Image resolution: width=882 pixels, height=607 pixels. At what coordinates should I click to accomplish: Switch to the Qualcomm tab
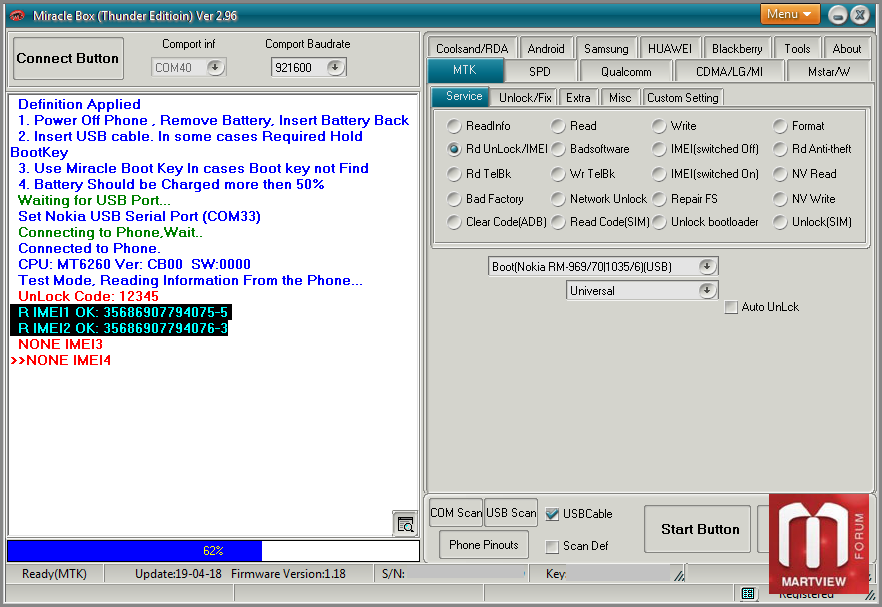click(x=626, y=71)
